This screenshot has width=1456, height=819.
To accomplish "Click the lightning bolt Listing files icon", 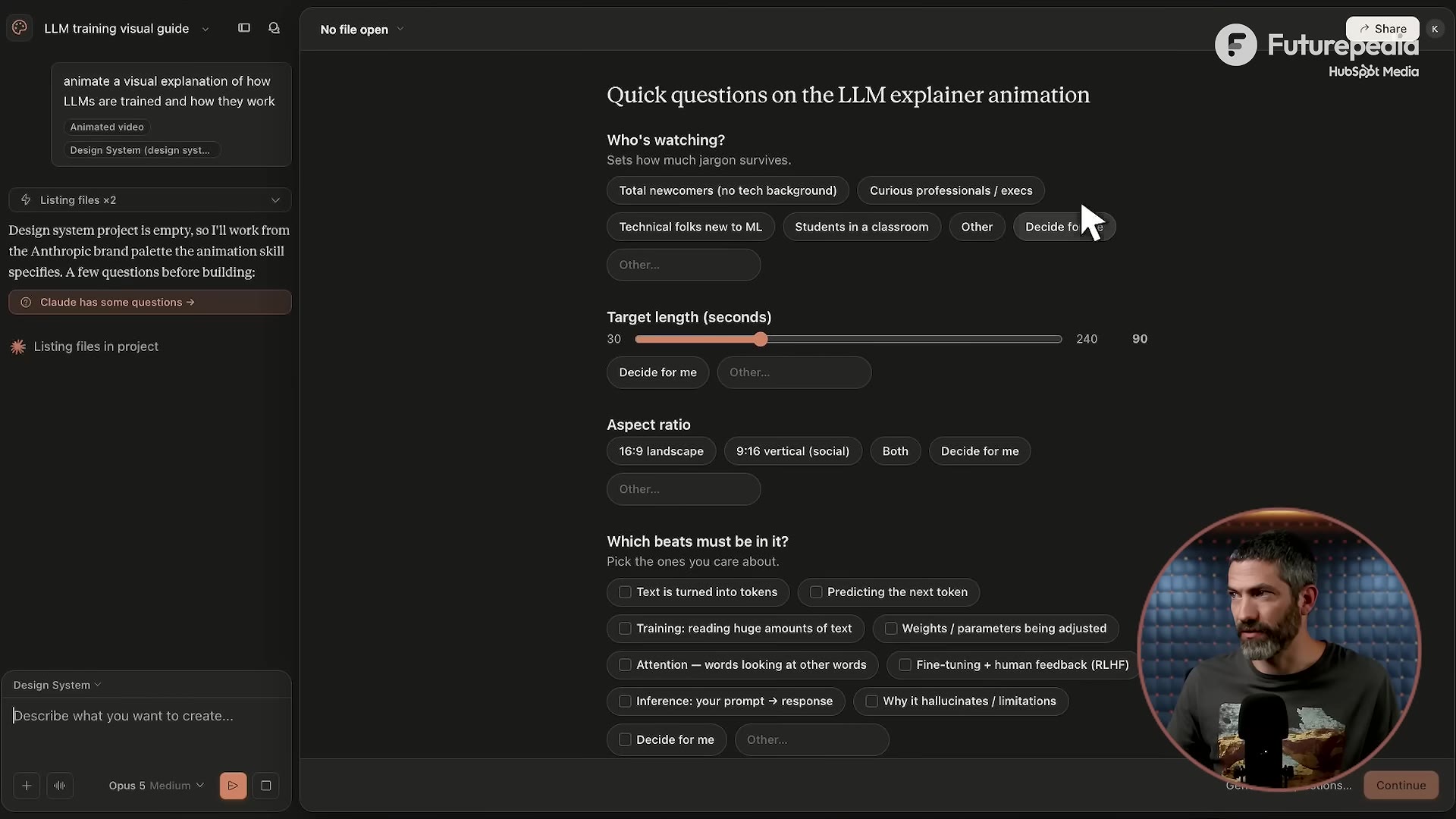I will tap(26, 200).
